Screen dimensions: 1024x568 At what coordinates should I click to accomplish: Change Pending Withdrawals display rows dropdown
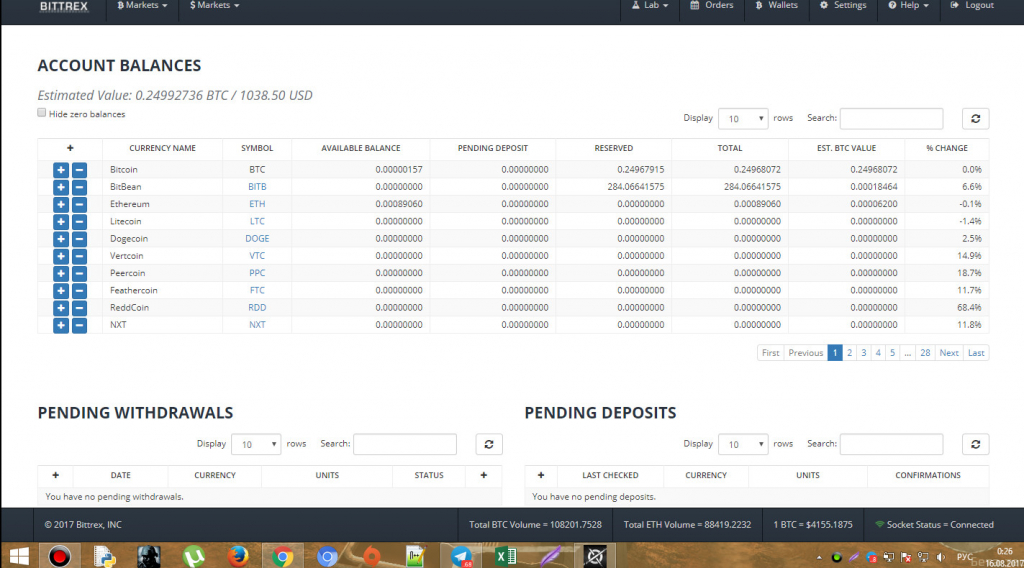click(x=256, y=445)
